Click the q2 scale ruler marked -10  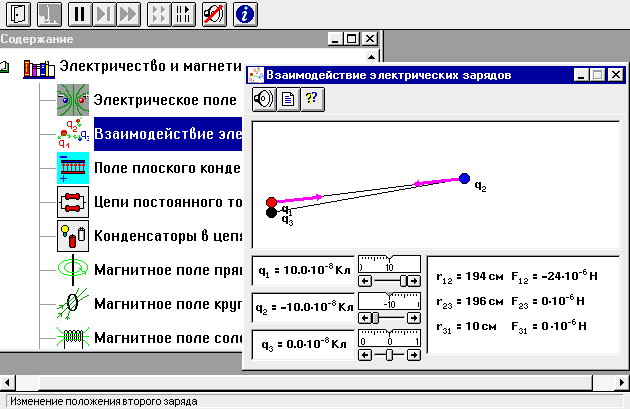(389, 301)
